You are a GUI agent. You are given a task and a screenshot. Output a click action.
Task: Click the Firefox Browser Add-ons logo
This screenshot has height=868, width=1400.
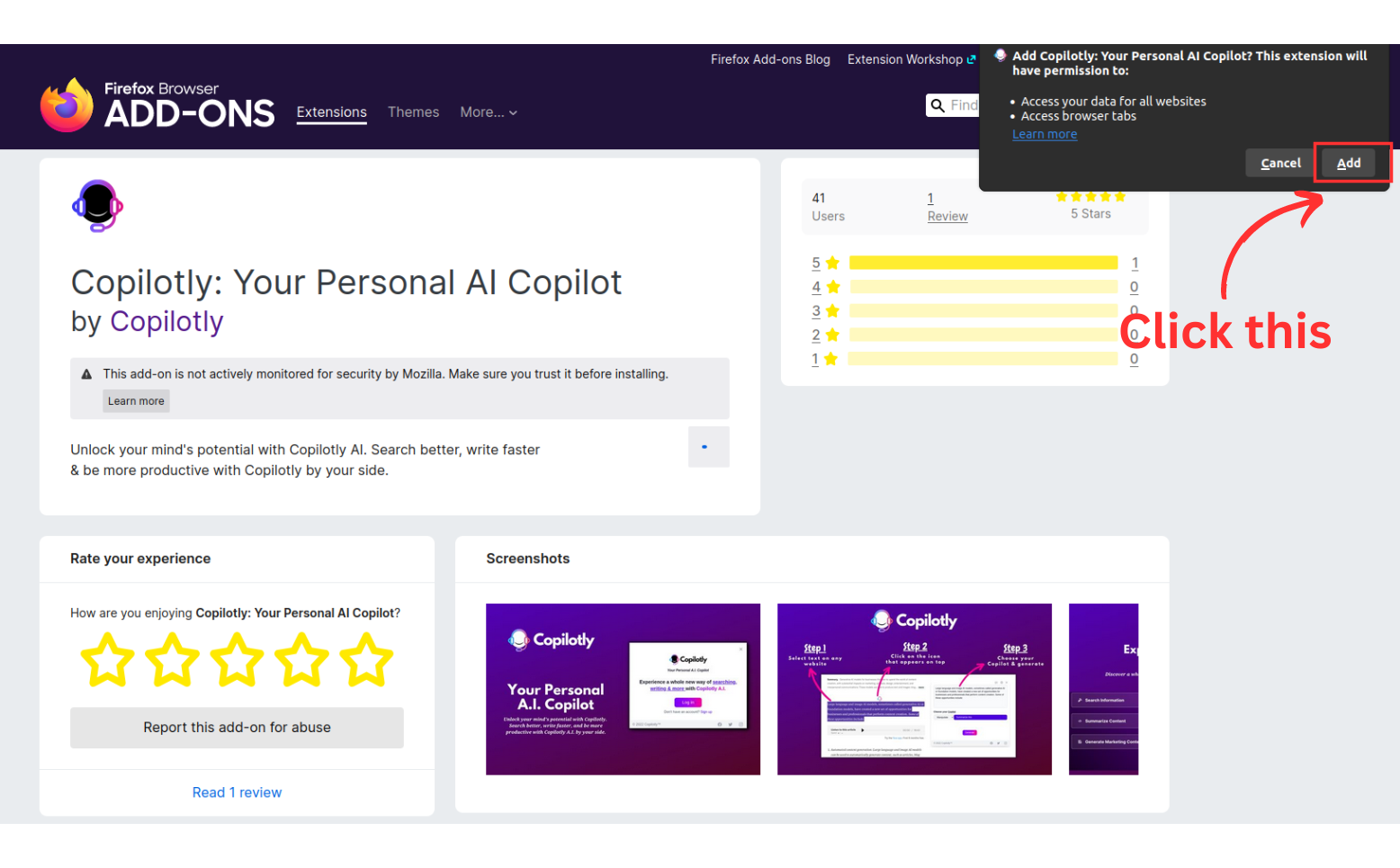pos(157,105)
